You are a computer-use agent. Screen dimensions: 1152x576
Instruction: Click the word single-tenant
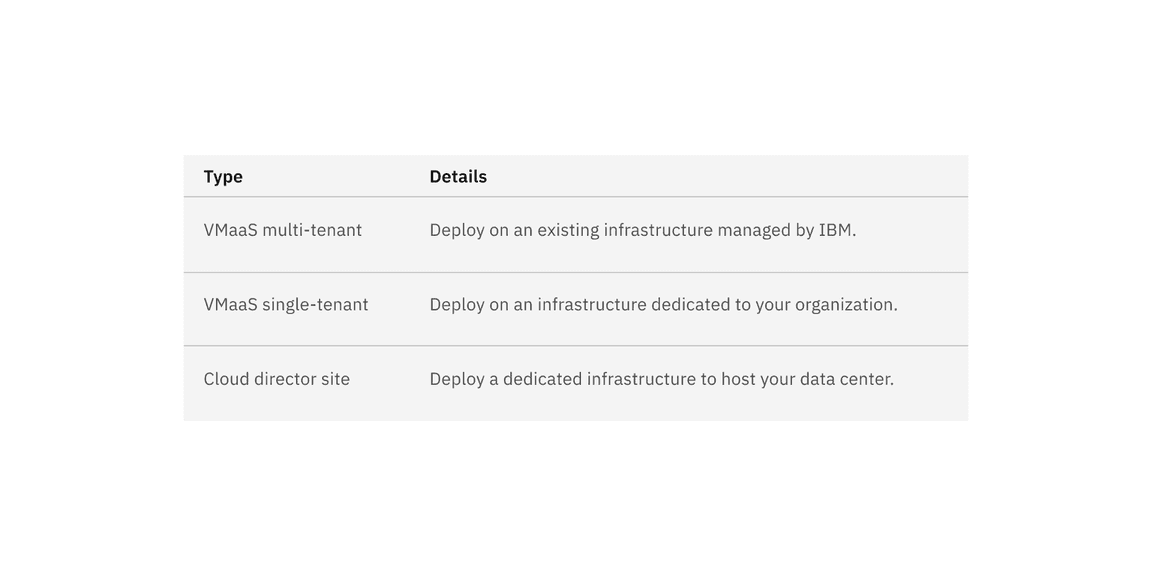(315, 305)
